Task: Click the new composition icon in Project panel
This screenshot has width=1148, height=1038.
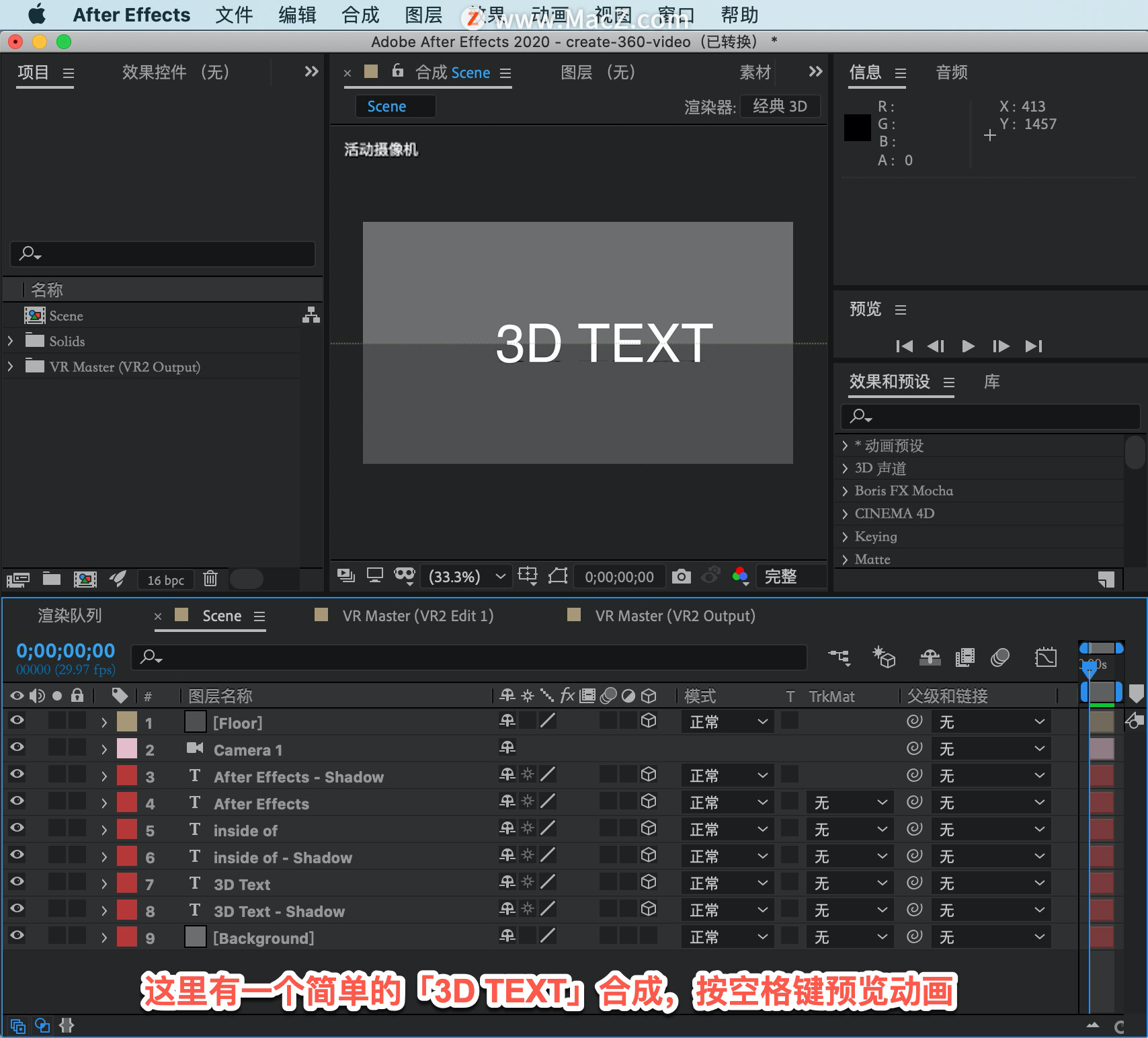Action: click(85, 579)
